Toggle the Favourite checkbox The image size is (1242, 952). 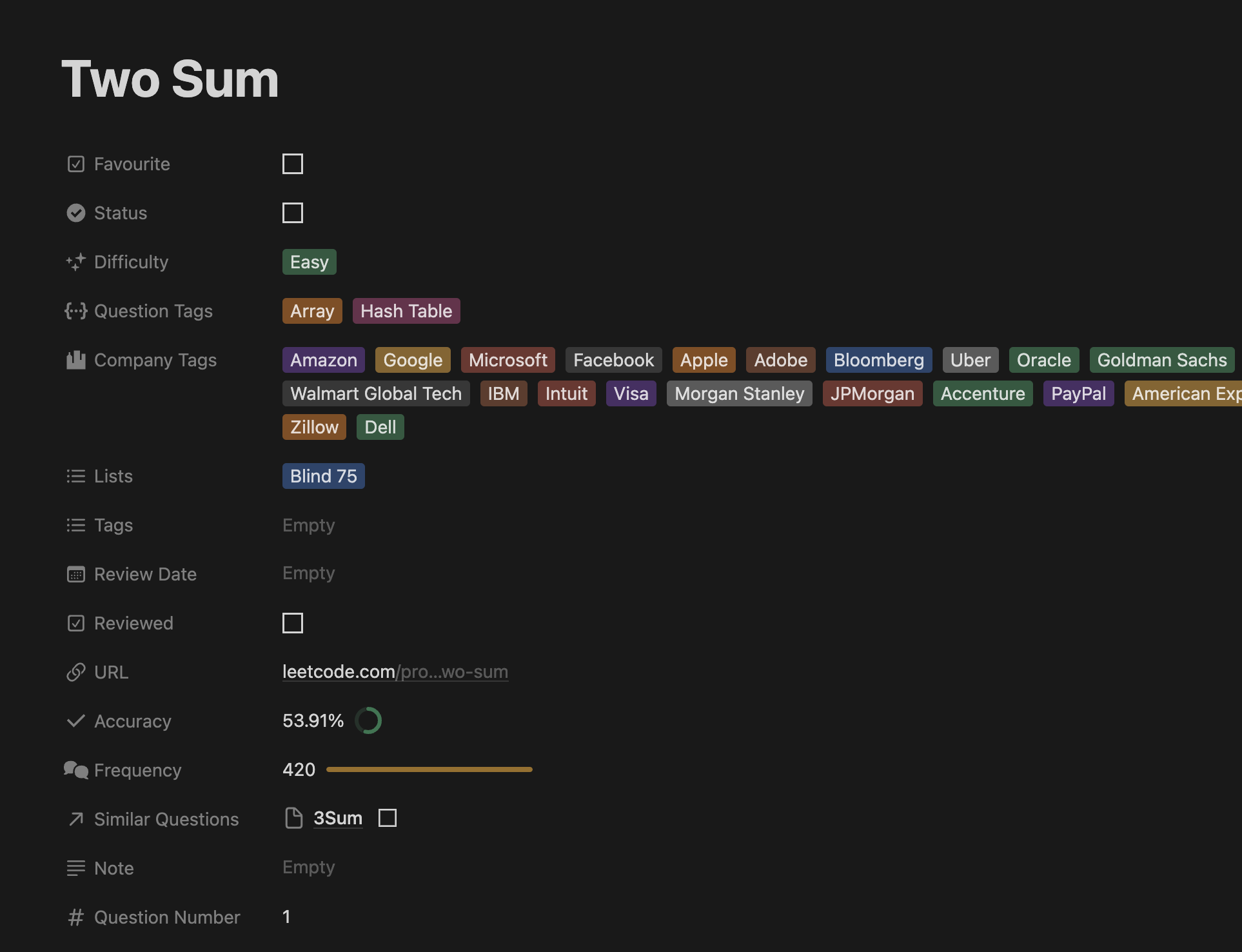pyautogui.click(x=293, y=164)
